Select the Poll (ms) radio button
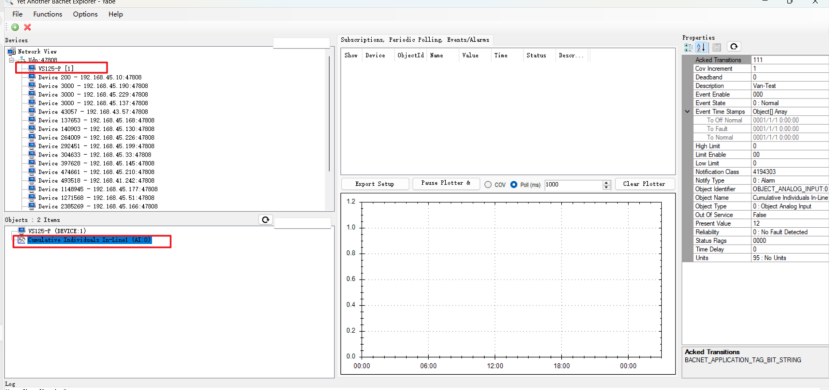830x390 pixels. [513, 185]
